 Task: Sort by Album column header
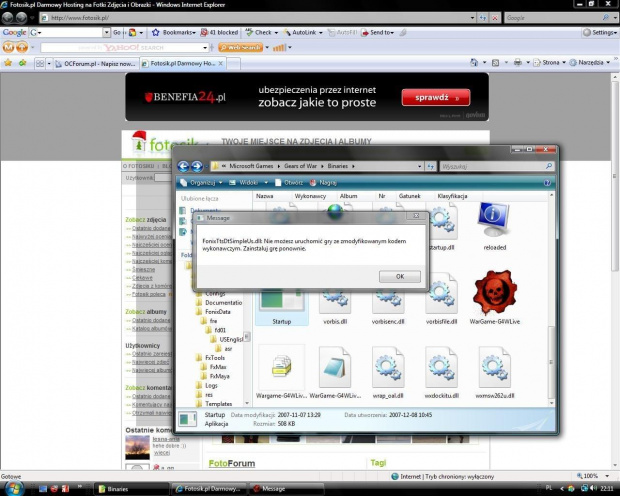[x=348, y=196]
